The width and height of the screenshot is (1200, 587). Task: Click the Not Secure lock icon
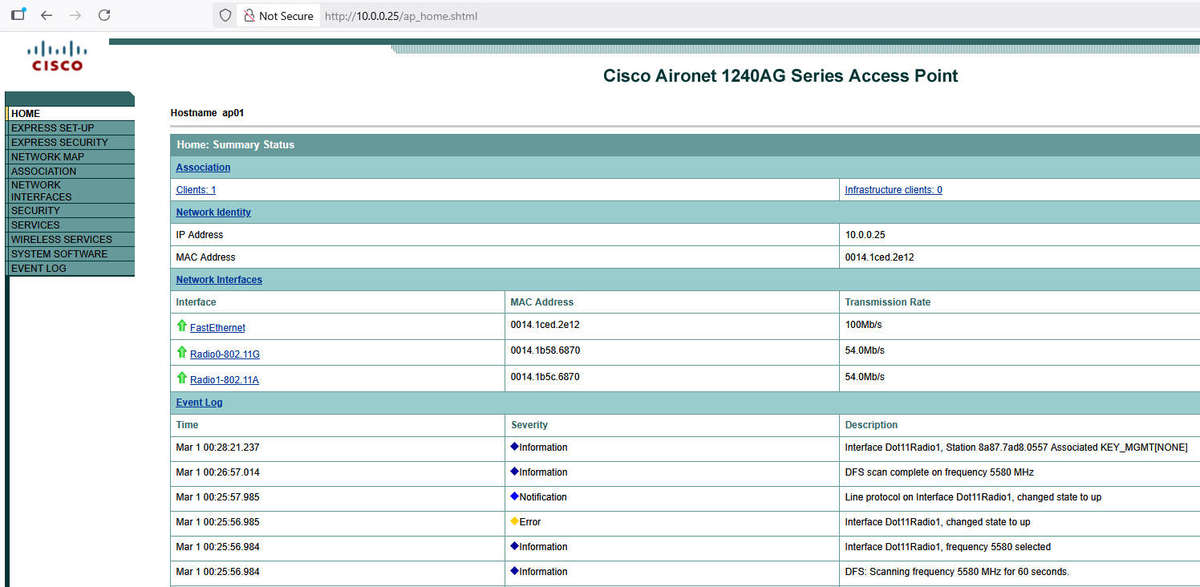247,16
